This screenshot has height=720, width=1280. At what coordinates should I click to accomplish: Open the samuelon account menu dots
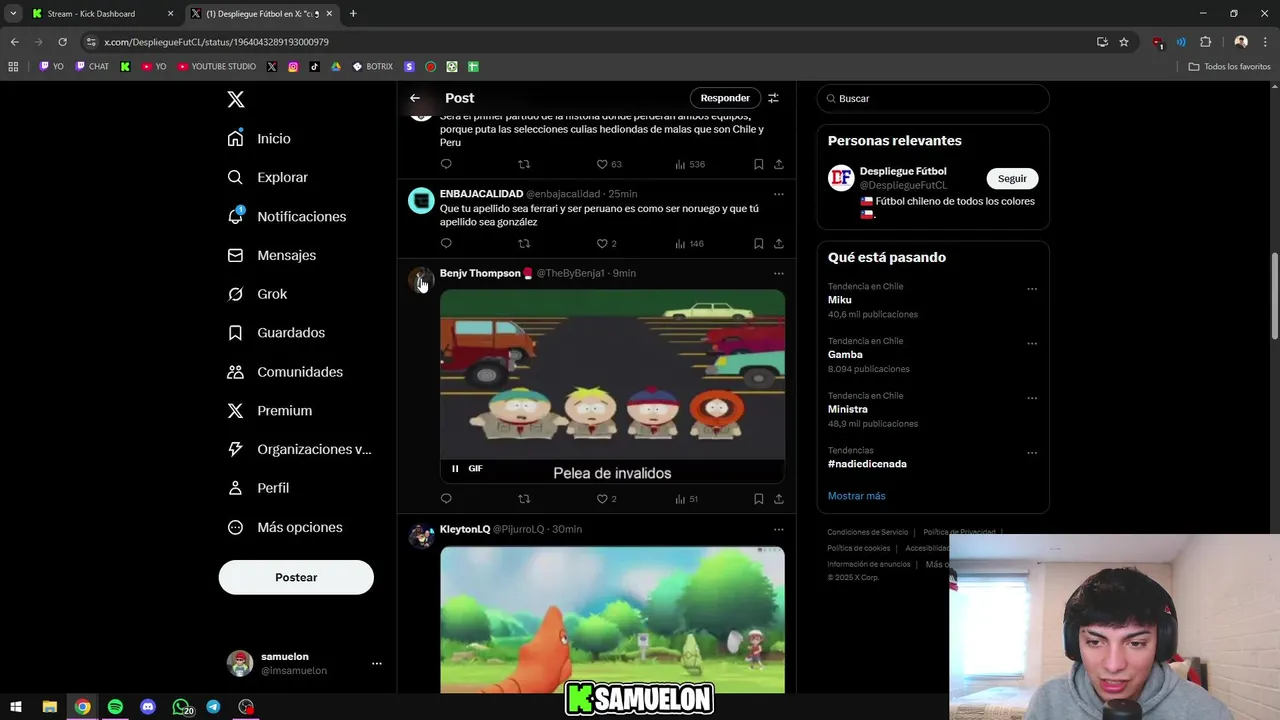click(377, 663)
